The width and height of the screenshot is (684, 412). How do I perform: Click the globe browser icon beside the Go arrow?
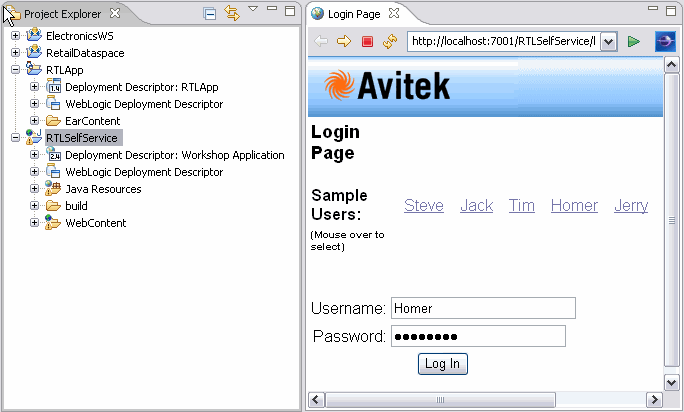(x=665, y=41)
